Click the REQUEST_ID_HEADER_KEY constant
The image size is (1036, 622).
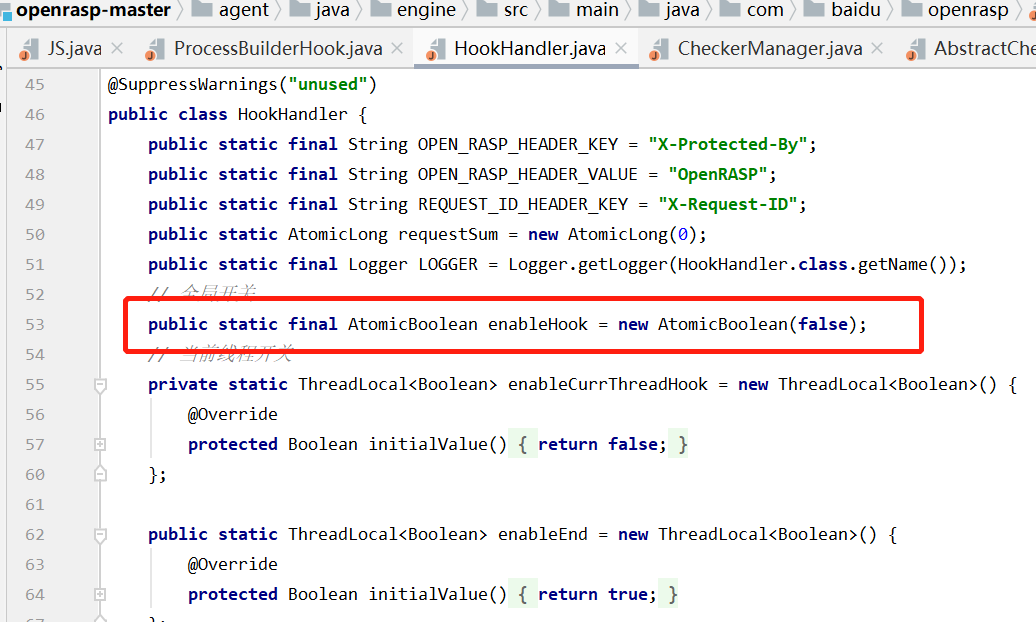[523, 204]
